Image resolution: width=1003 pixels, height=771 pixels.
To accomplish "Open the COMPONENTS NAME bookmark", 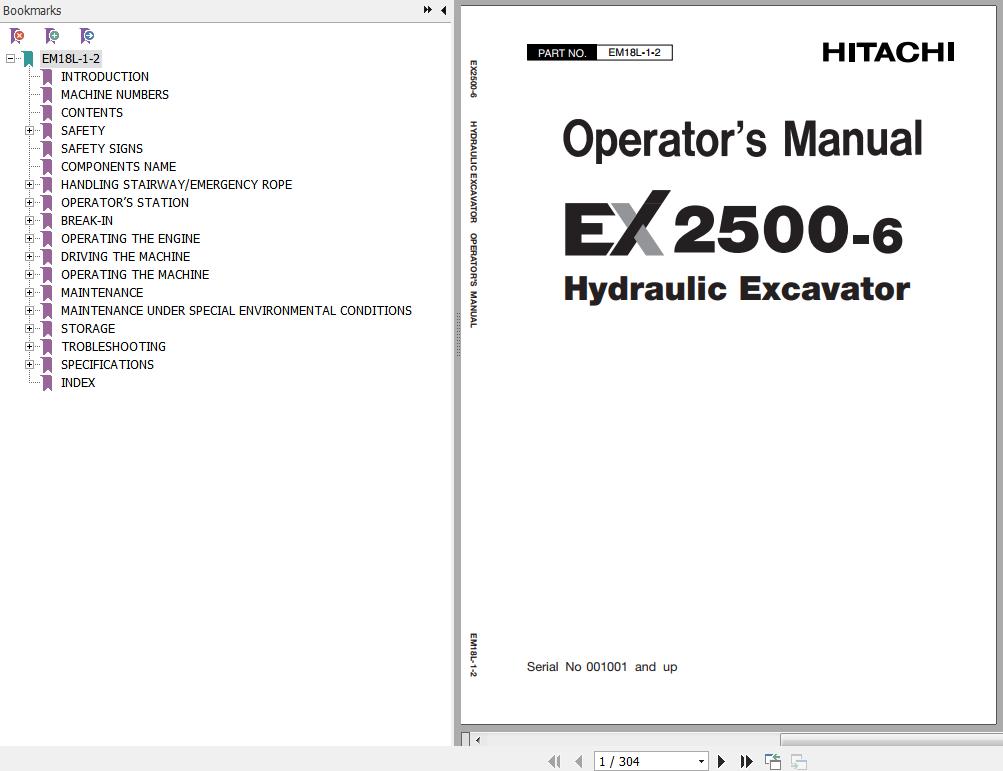I will pyautogui.click(x=118, y=166).
